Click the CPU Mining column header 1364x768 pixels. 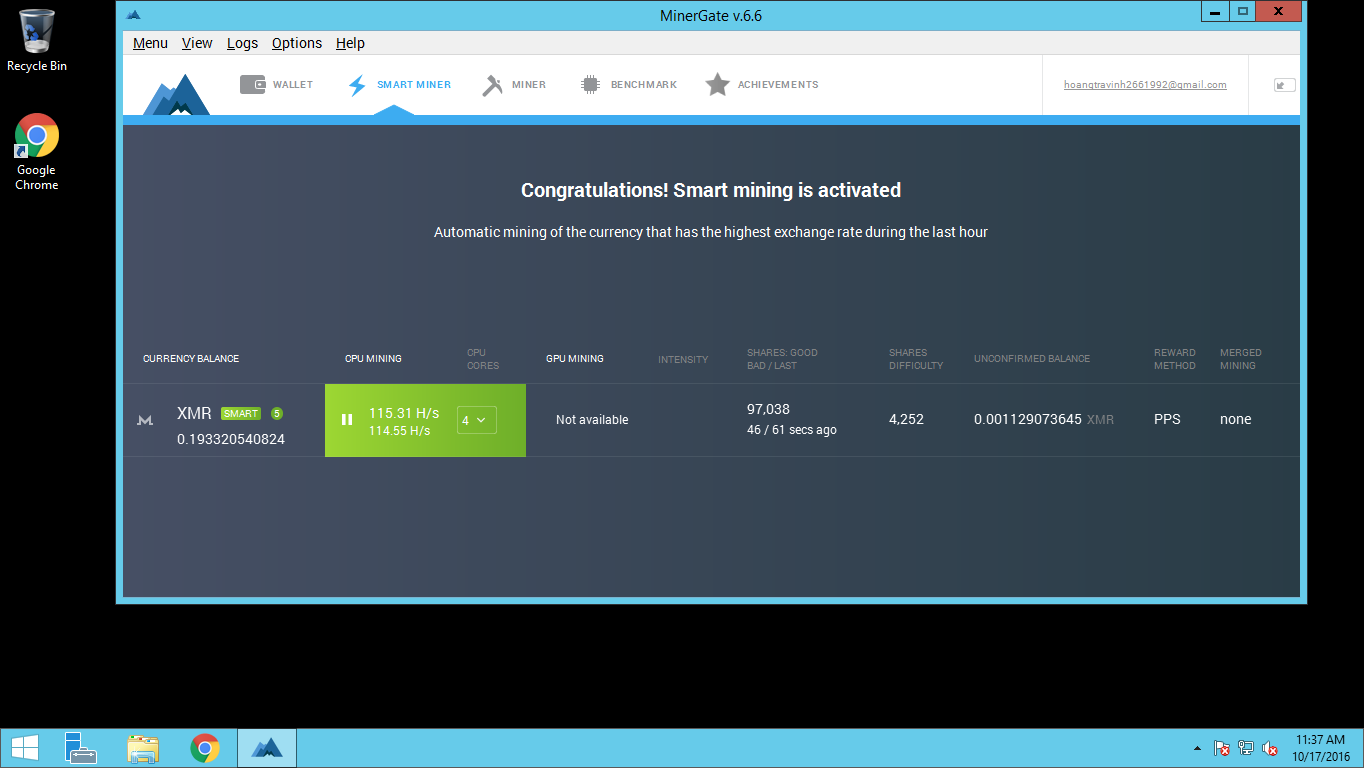click(373, 359)
